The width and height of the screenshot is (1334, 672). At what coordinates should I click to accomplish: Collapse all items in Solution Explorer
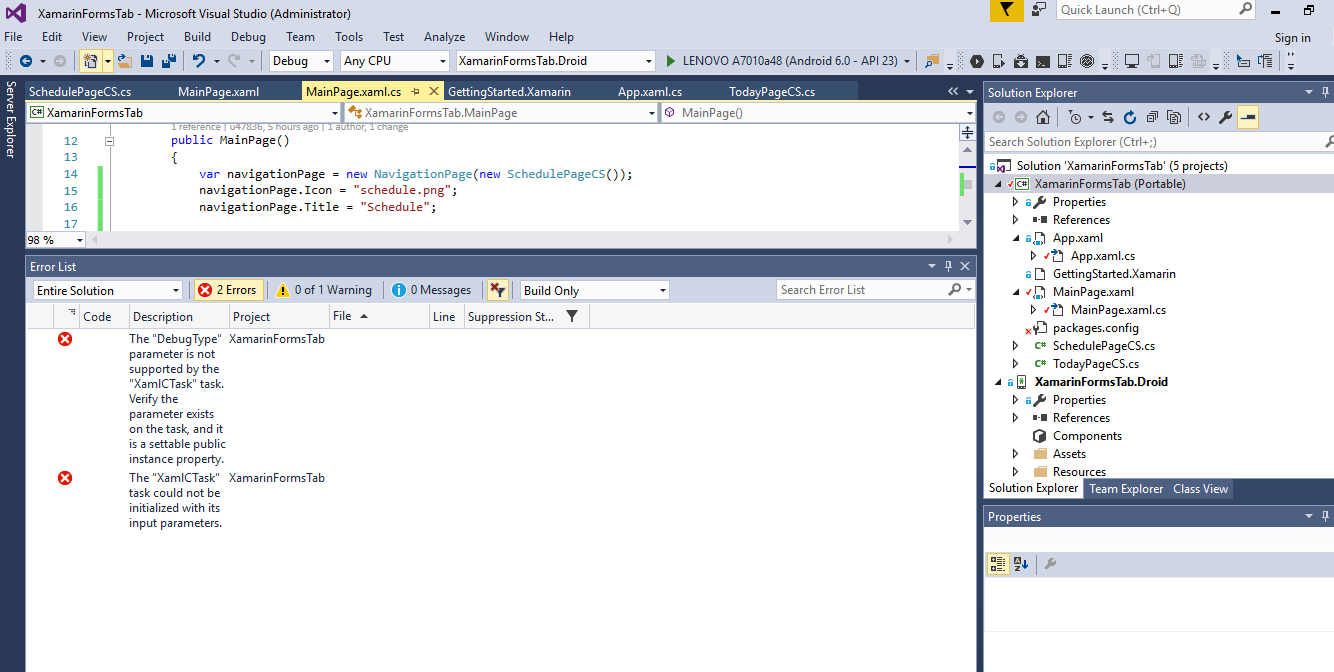point(1151,116)
